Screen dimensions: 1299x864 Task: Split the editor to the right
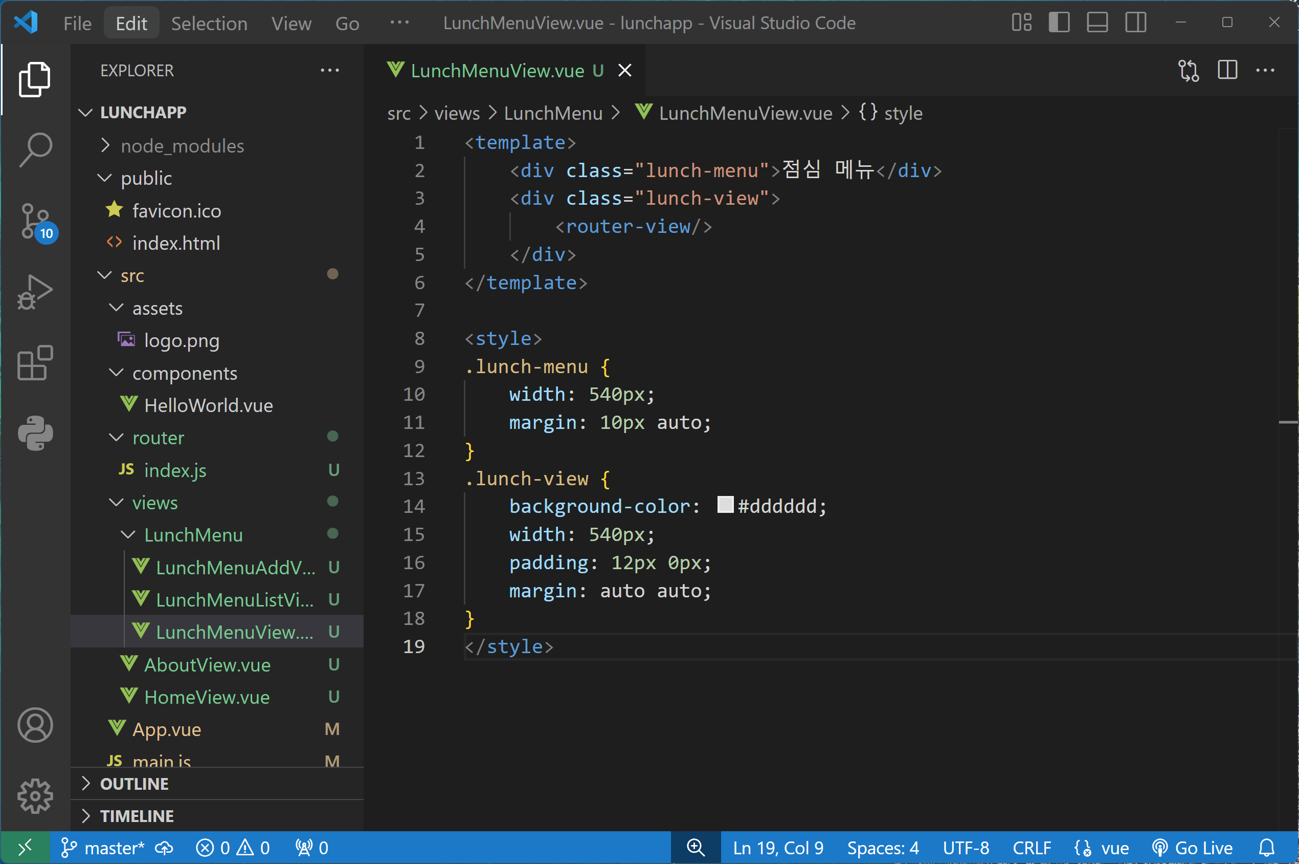pyautogui.click(x=1227, y=70)
